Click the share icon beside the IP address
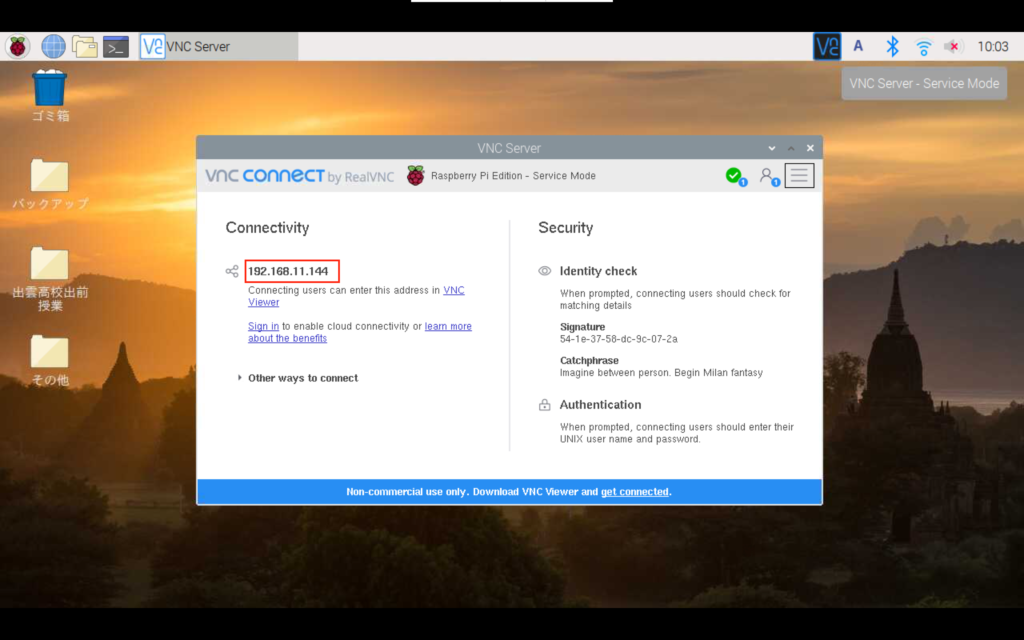The height and width of the screenshot is (640, 1024). 232,271
